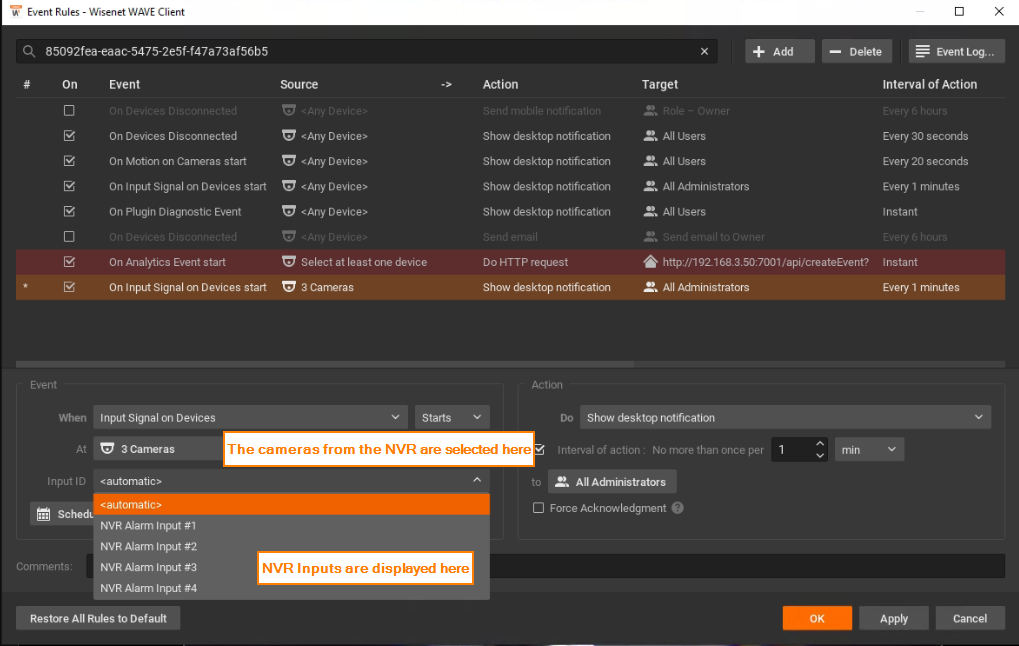Click help icon next to Force Acknowledgment
1019x646 pixels.
point(677,508)
